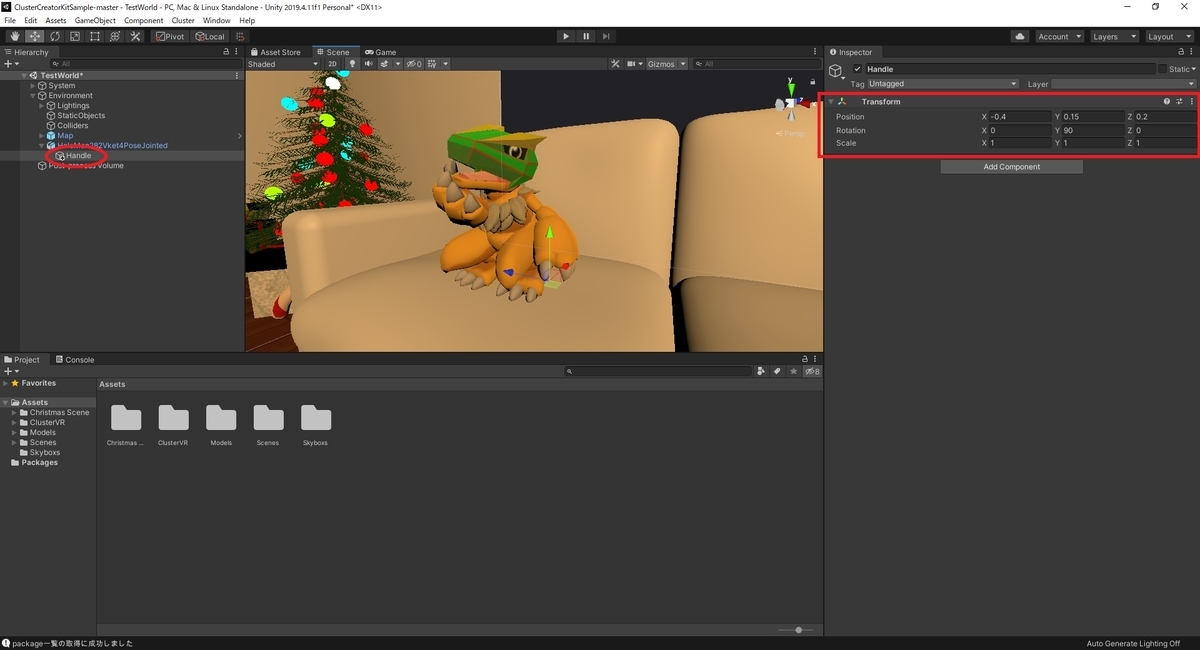The image size is (1200, 650).
Task: Select the combined Transform tool
Action: (114, 36)
